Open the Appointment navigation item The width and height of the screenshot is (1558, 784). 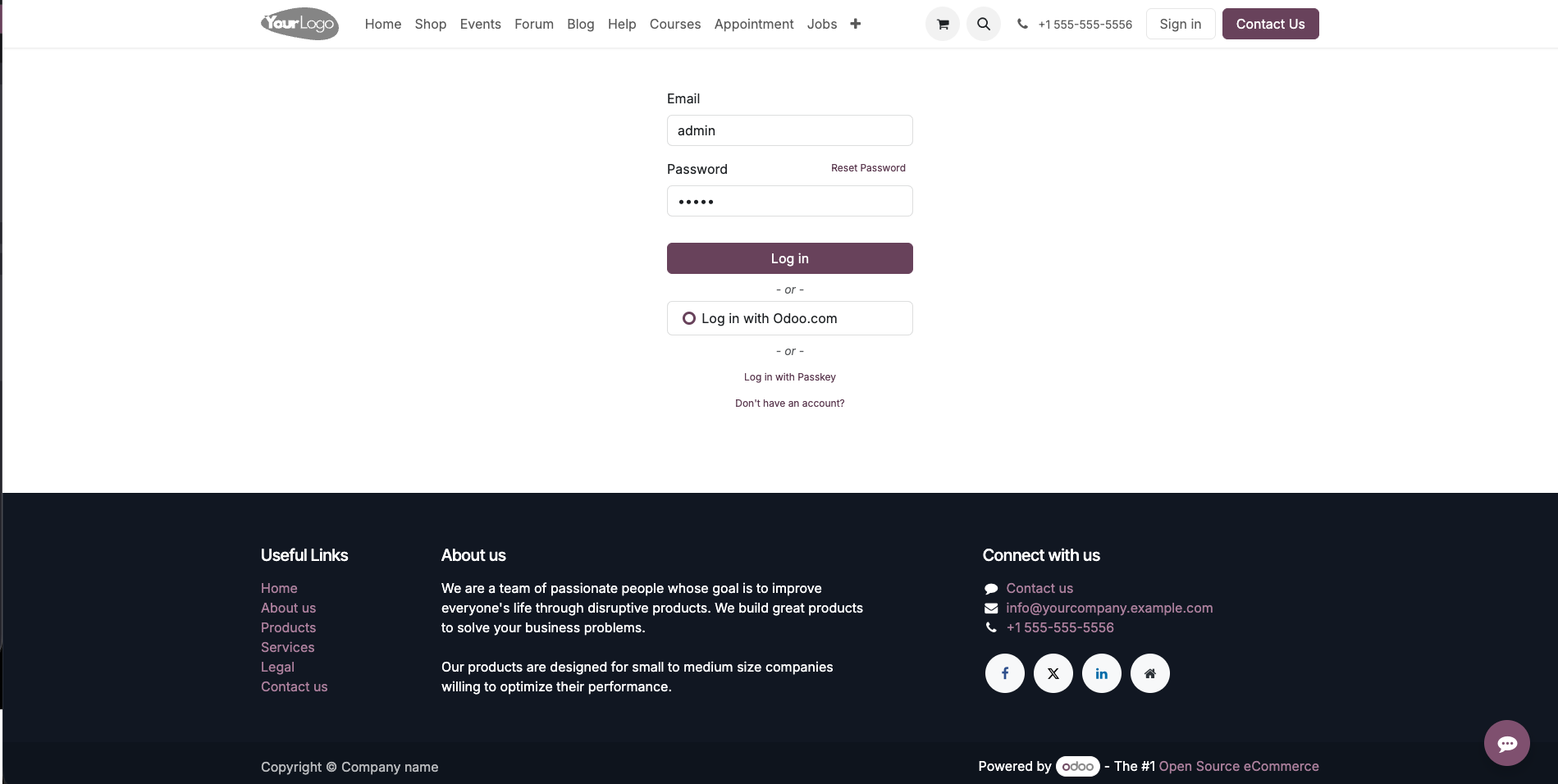click(x=754, y=24)
